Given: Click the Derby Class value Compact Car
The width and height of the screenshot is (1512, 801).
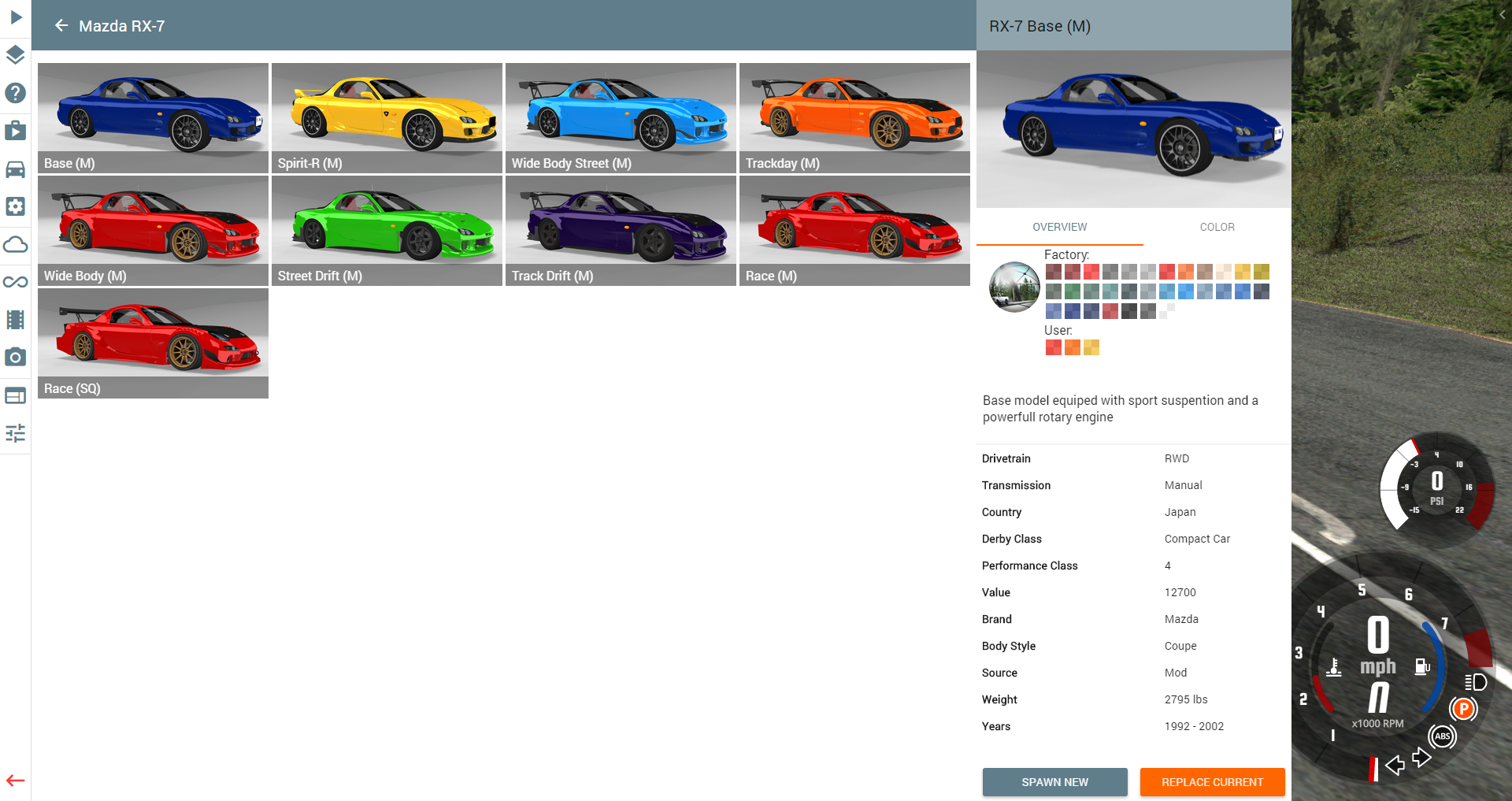Looking at the screenshot, I should click(x=1197, y=539).
